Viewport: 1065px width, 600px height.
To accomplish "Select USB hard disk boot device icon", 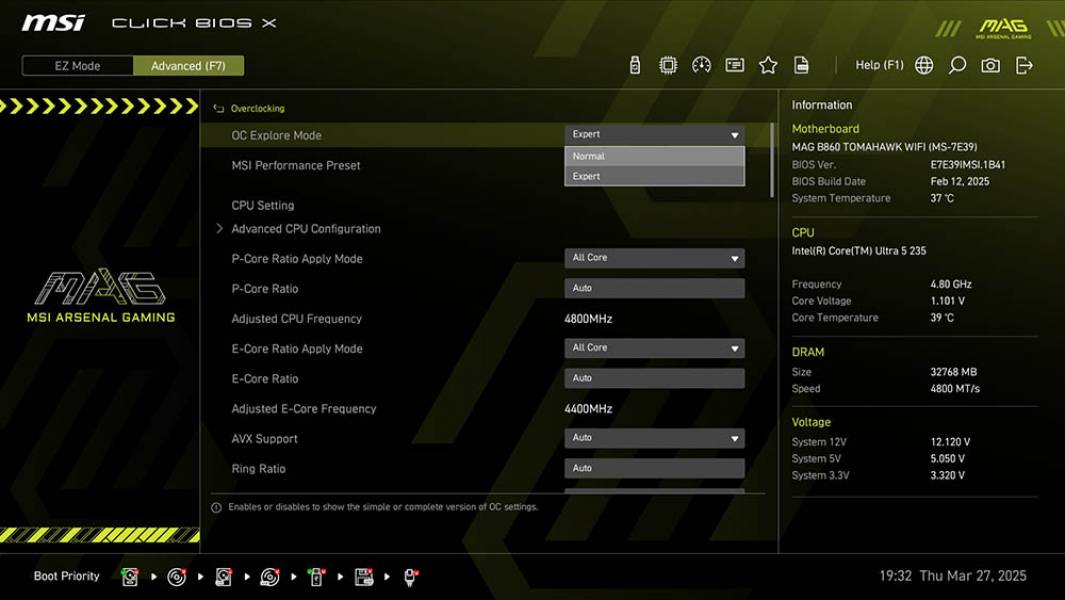I will (x=223, y=577).
